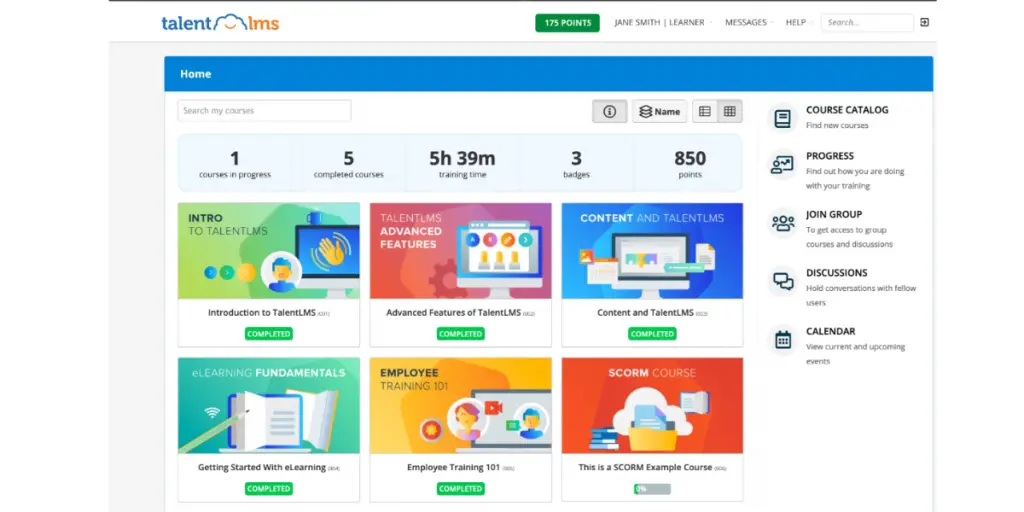Viewport: 1024px width, 512px height.
Task: Click the 5h 39m training time stat
Action: [x=462, y=164]
